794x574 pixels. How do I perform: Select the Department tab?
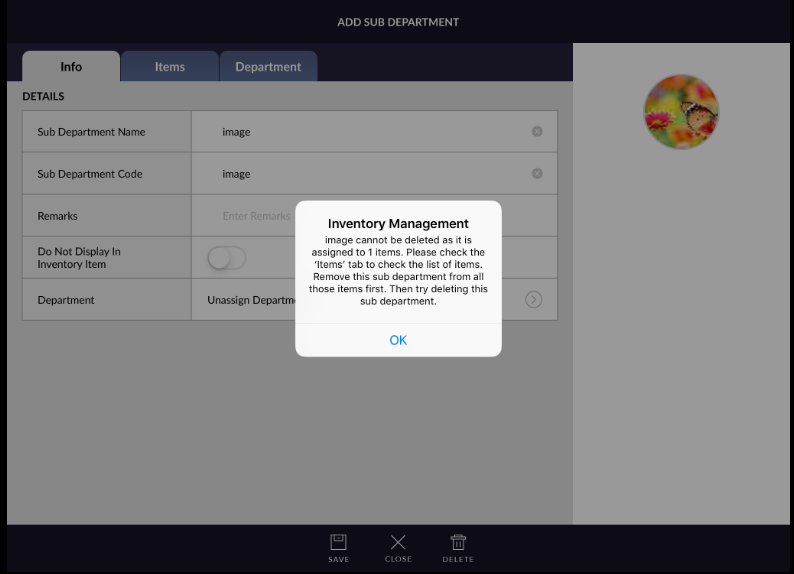click(268, 67)
